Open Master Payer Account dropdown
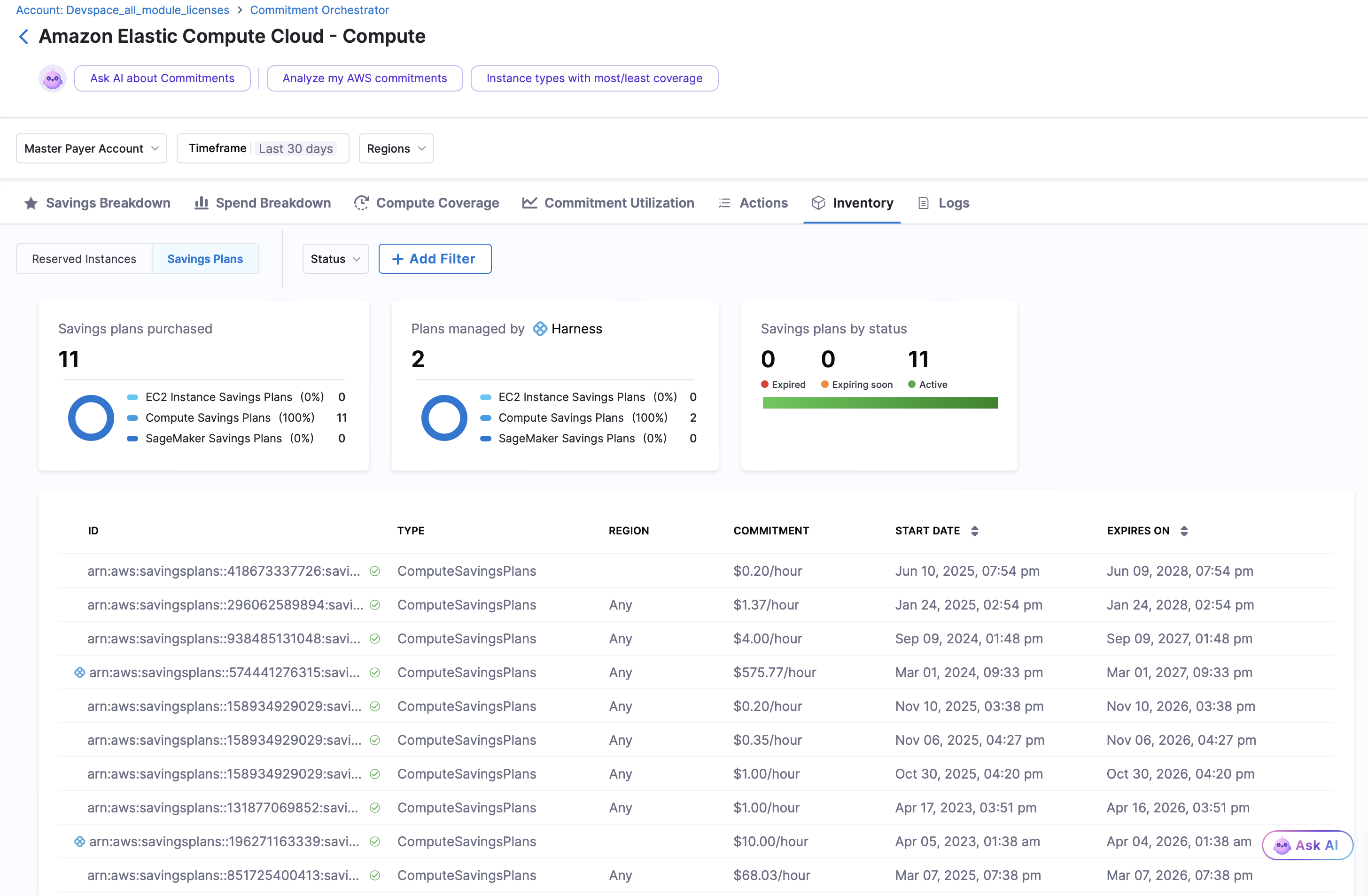This screenshot has height=896, width=1368. coord(92,149)
